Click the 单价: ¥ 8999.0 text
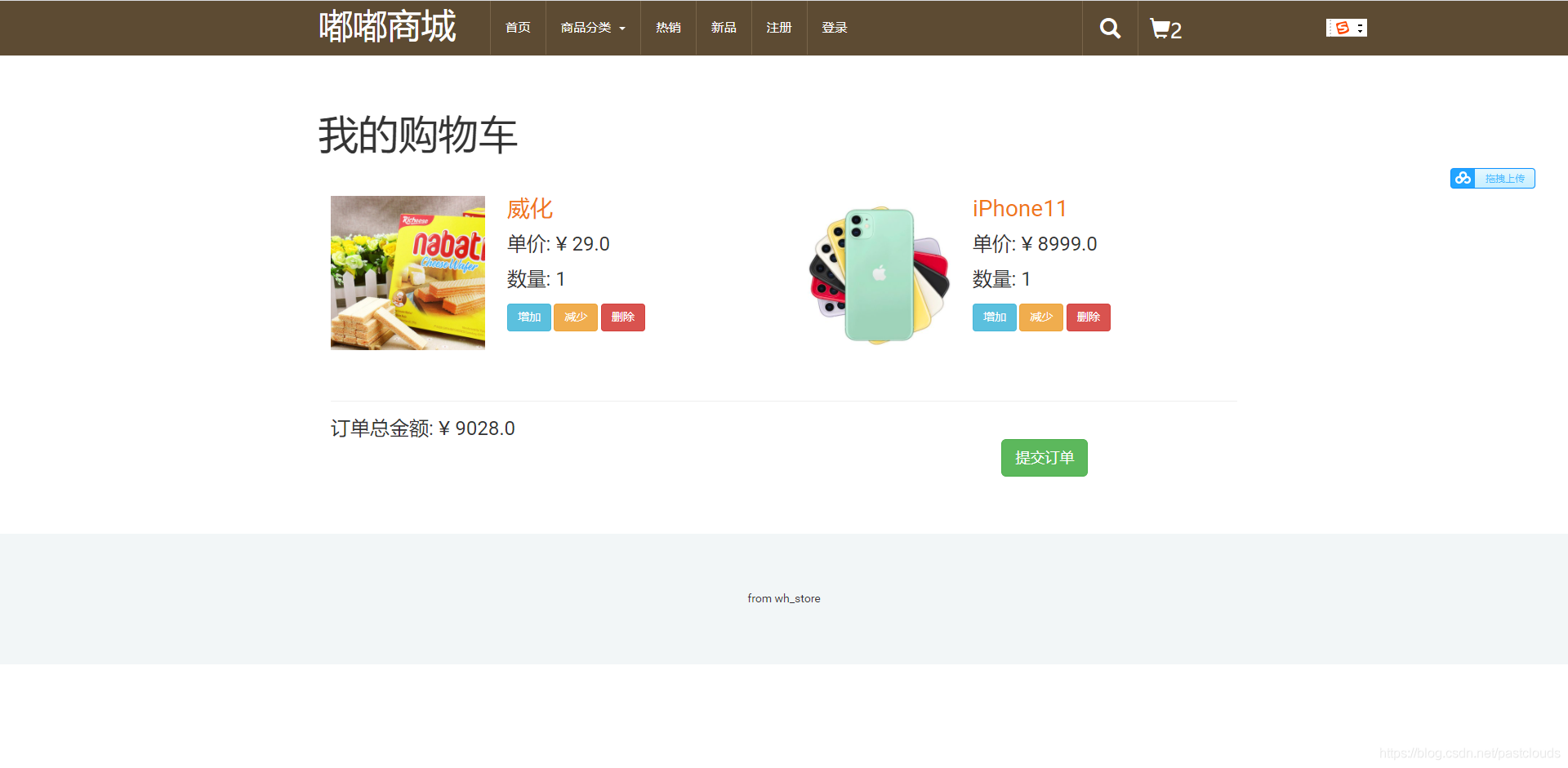This screenshot has width=1568, height=768. [1035, 244]
